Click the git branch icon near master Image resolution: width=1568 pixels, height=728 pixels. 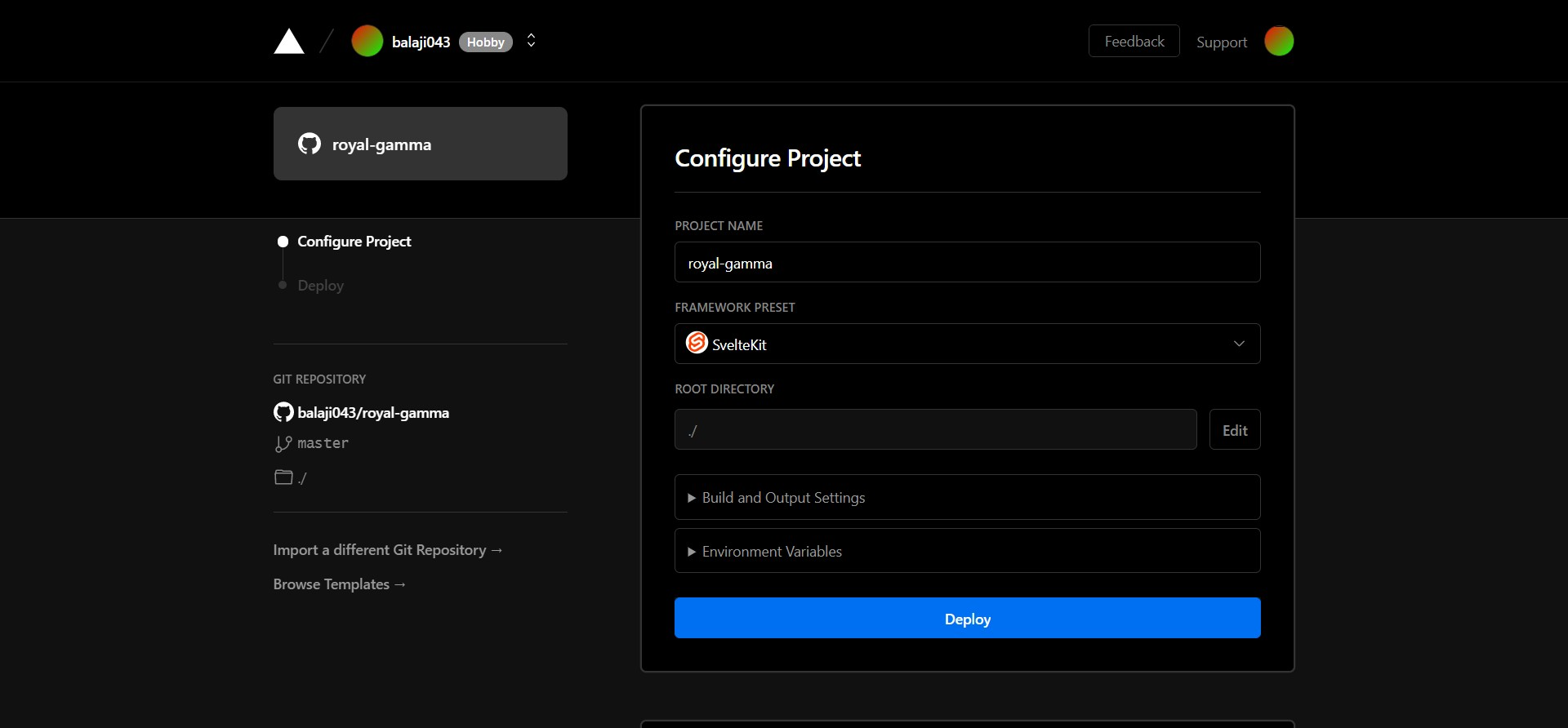coord(283,444)
